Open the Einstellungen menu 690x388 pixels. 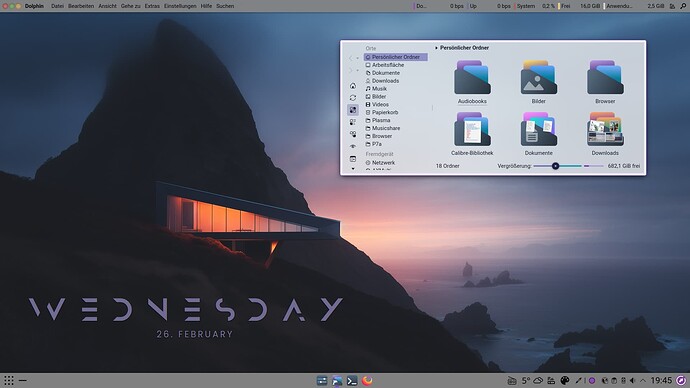coord(180,6)
